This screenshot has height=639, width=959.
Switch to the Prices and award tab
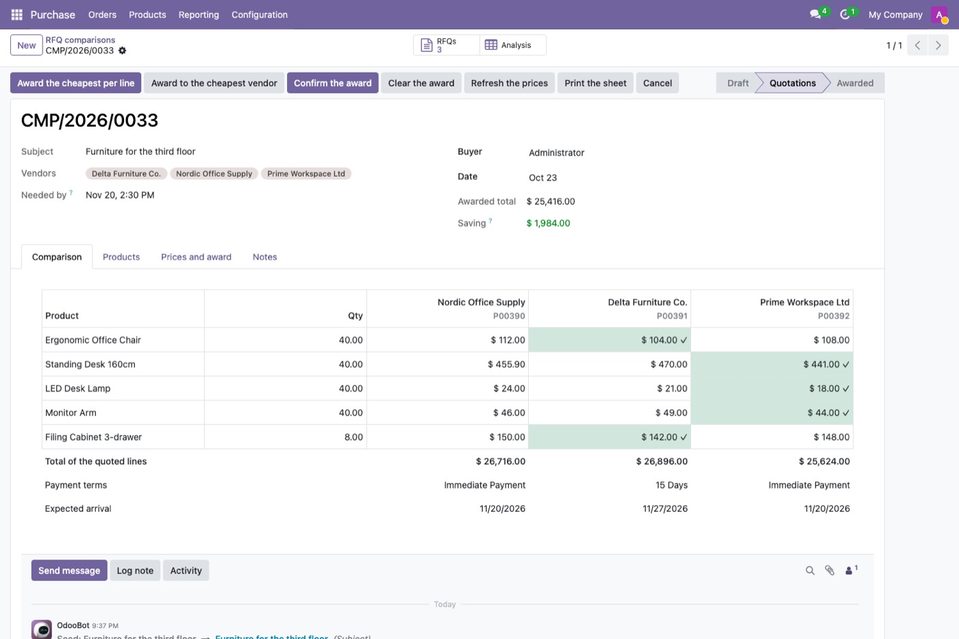196,257
